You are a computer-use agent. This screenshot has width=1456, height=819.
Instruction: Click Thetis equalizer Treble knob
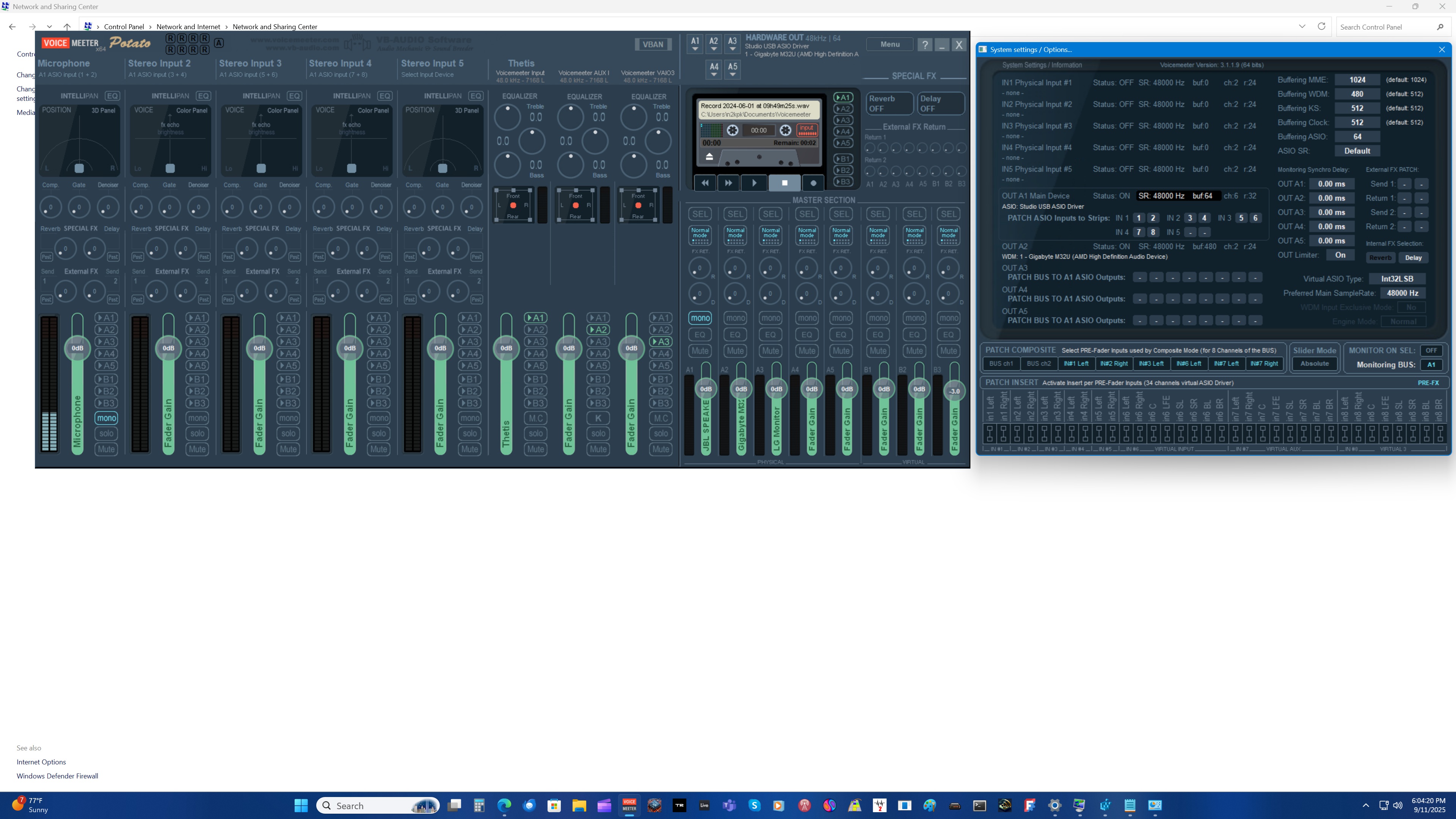[x=508, y=117]
